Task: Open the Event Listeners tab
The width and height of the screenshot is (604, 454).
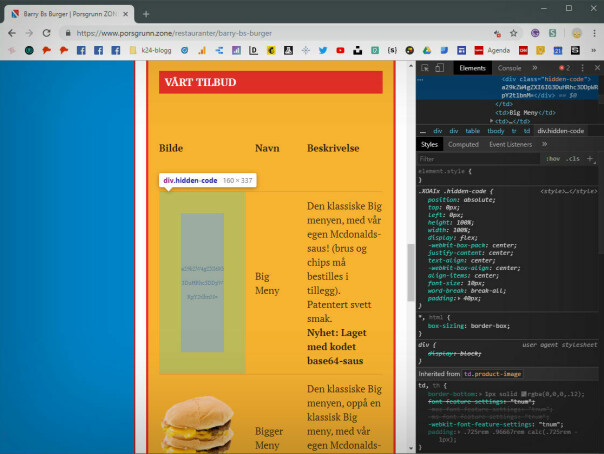Action: pyautogui.click(x=510, y=144)
